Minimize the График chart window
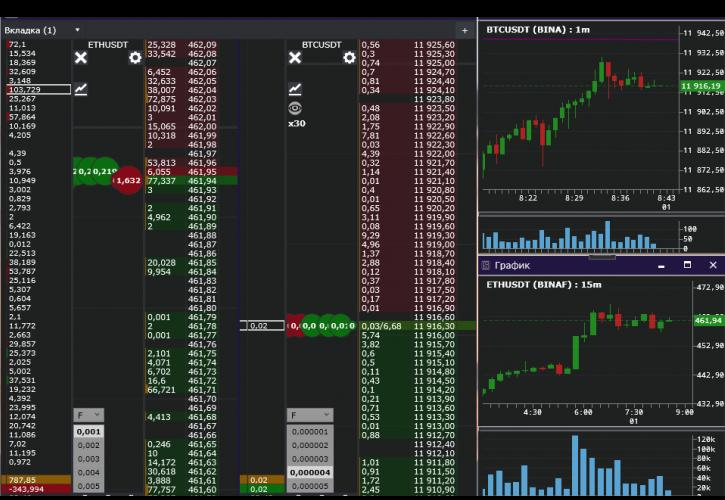Viewport: 725px width, 500px height. pos(661,265)
